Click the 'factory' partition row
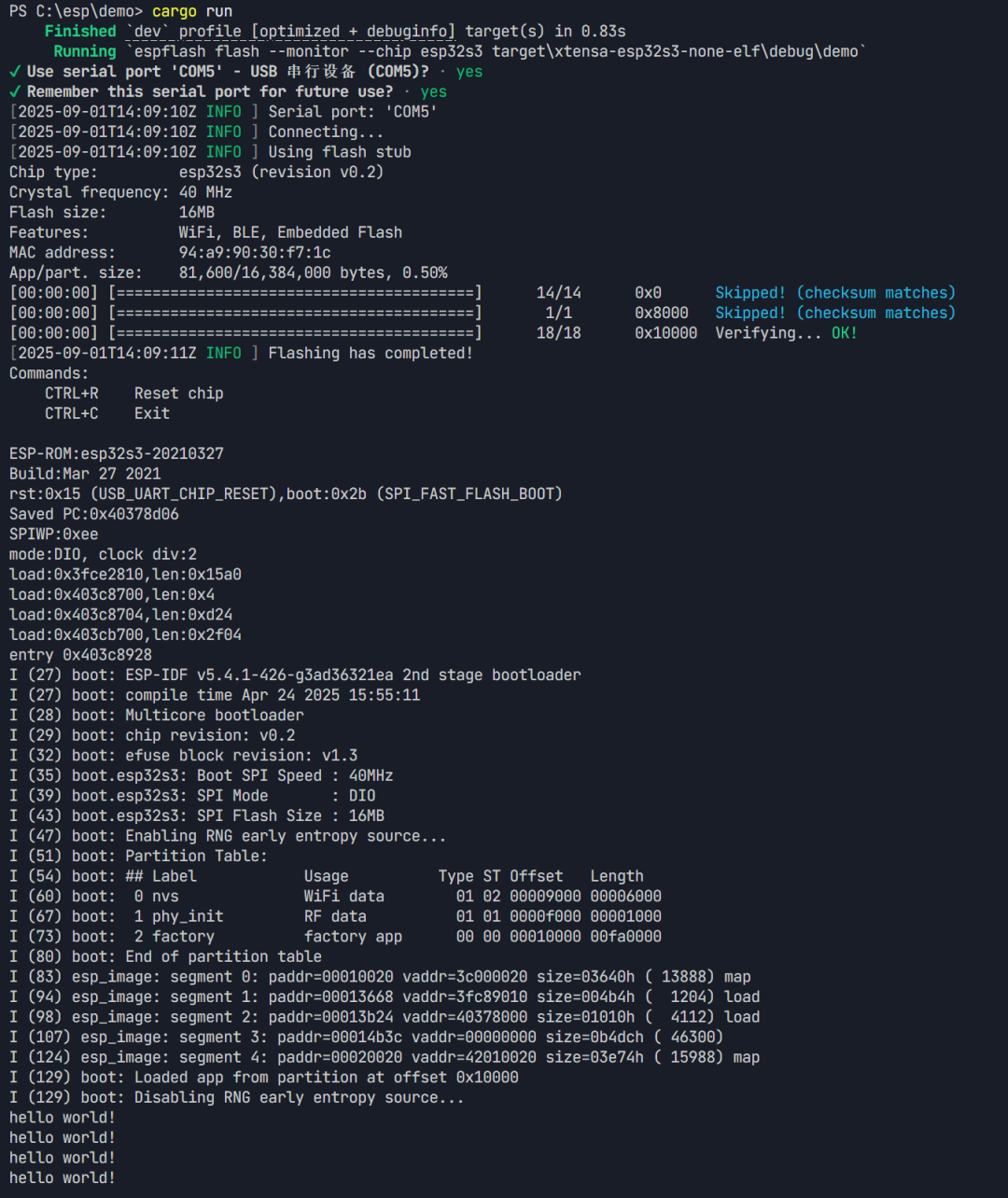1008x1198 pixels. pos(335,937)
